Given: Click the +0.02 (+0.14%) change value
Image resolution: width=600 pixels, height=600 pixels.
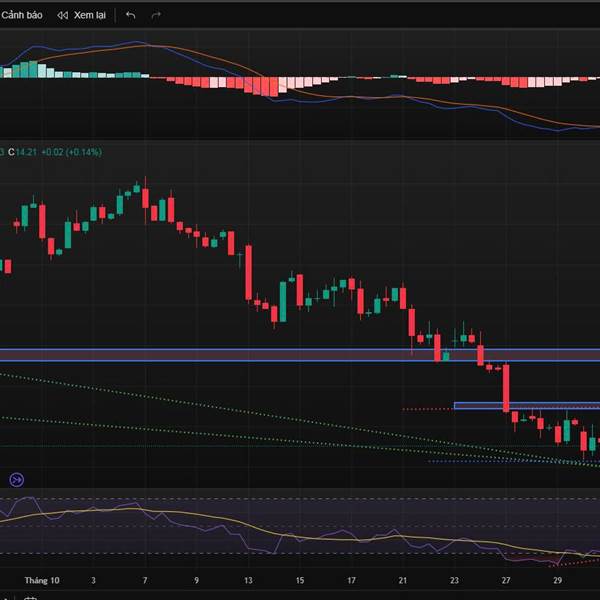Looking at the screenshot, I should (71, 152).
